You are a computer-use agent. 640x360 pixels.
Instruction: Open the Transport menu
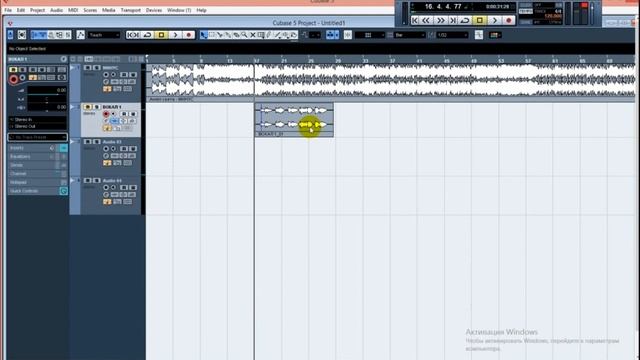pyautogui.click(x=130, y=10)
